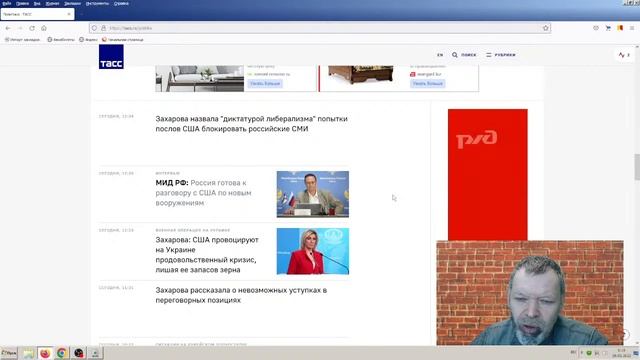Open the Журнал menu

[x=52, y=3]
